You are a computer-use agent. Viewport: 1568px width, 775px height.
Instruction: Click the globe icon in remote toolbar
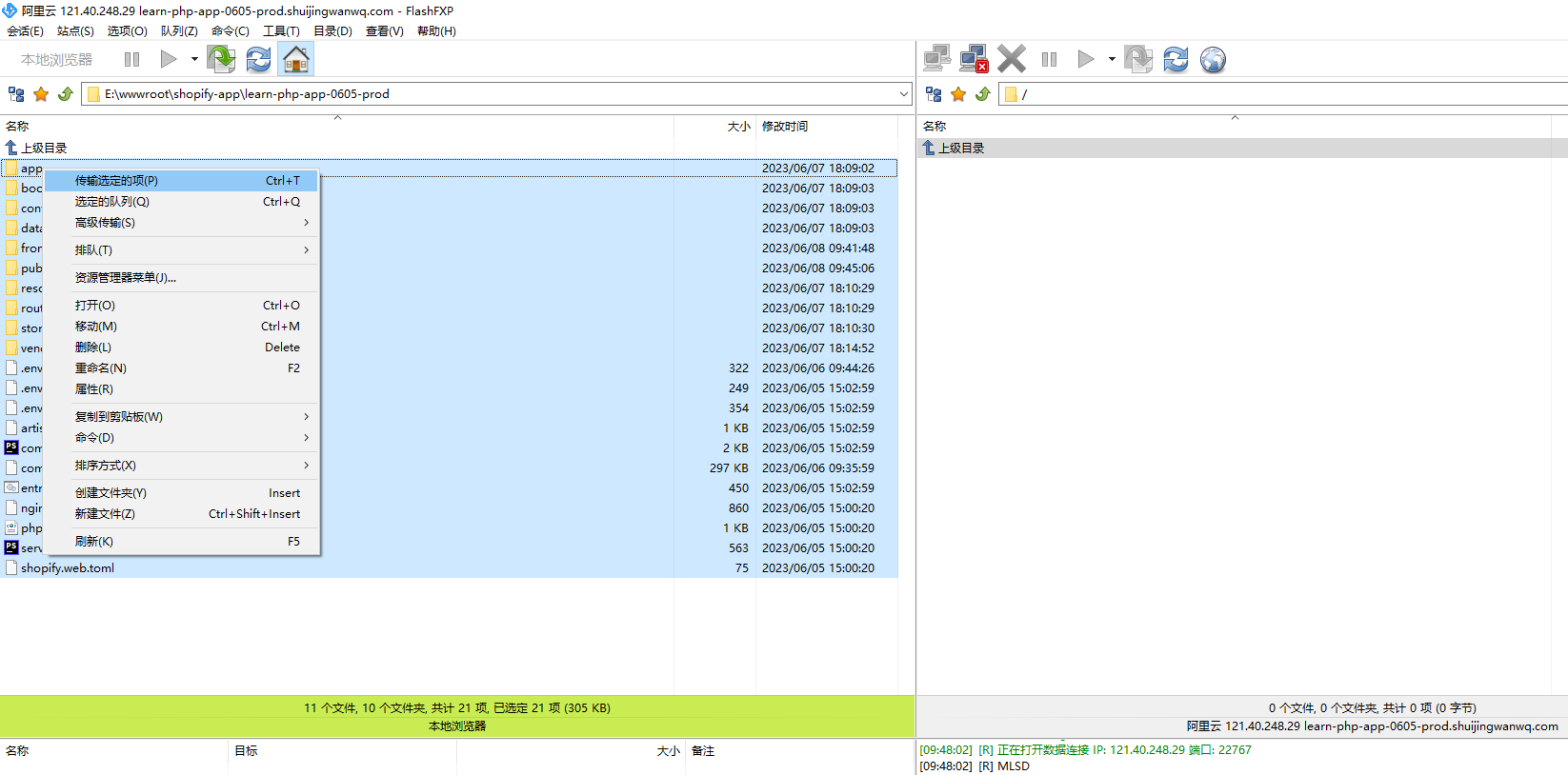coord(1213,60)
